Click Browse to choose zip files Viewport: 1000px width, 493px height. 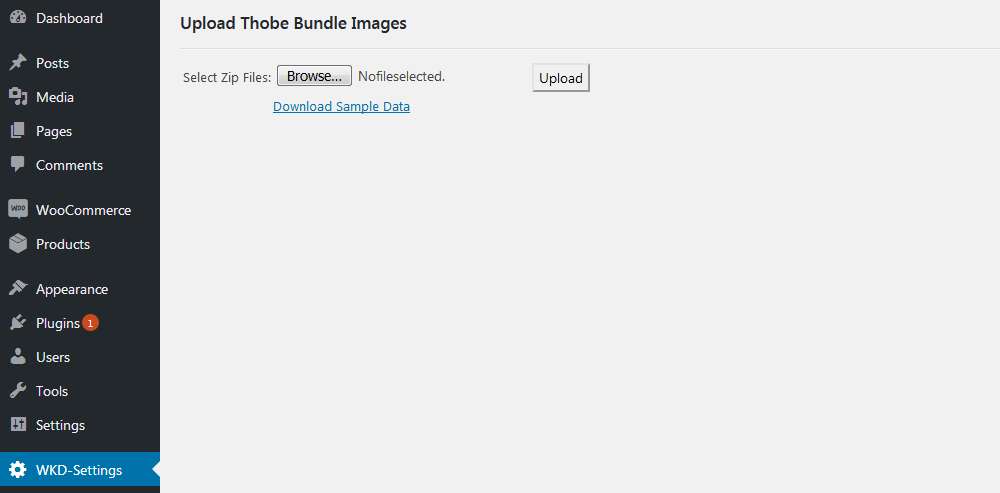pos(314,76)
